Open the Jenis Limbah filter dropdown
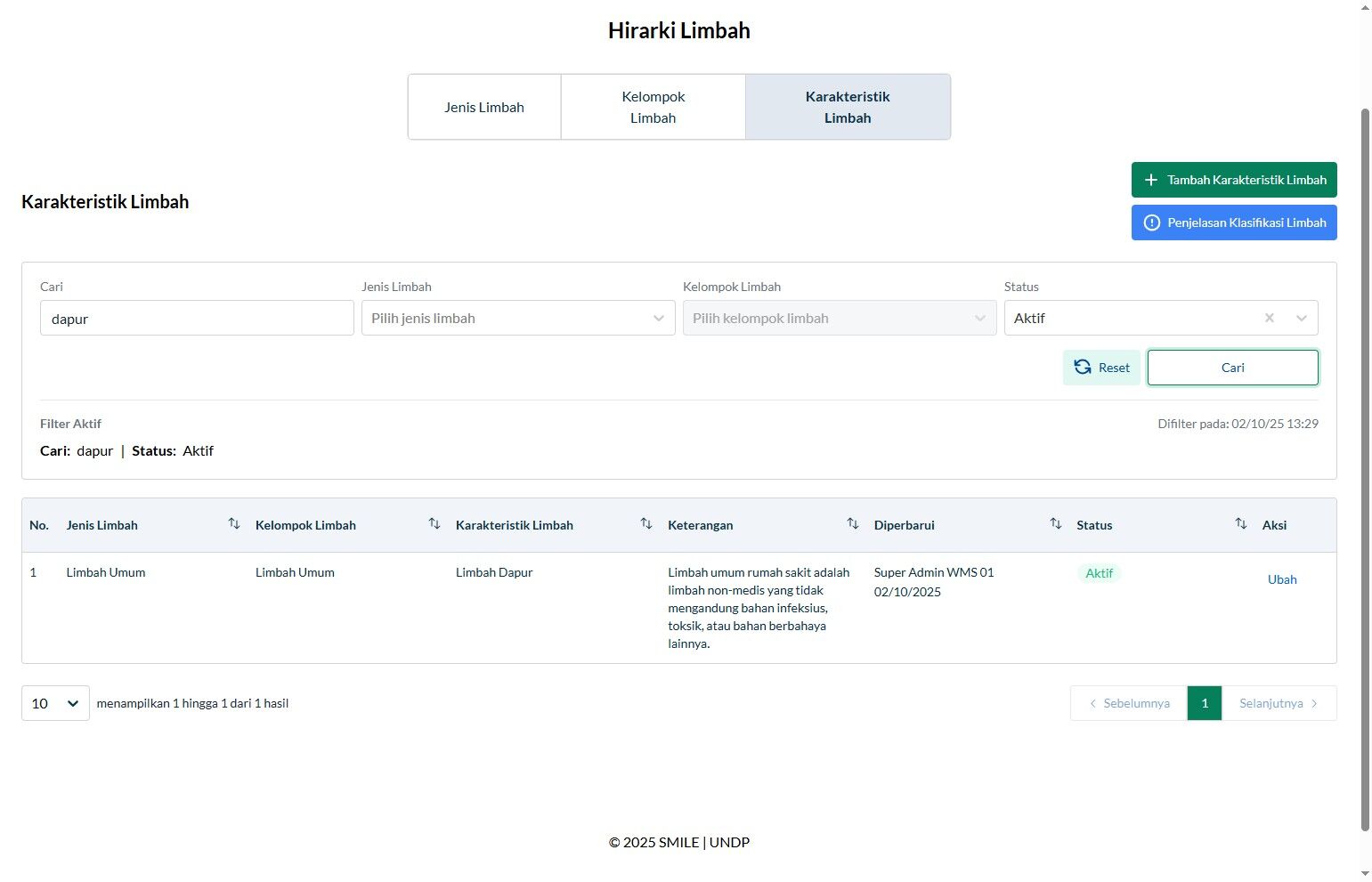Screen dimensions: 1372x882 coord(518,318)
